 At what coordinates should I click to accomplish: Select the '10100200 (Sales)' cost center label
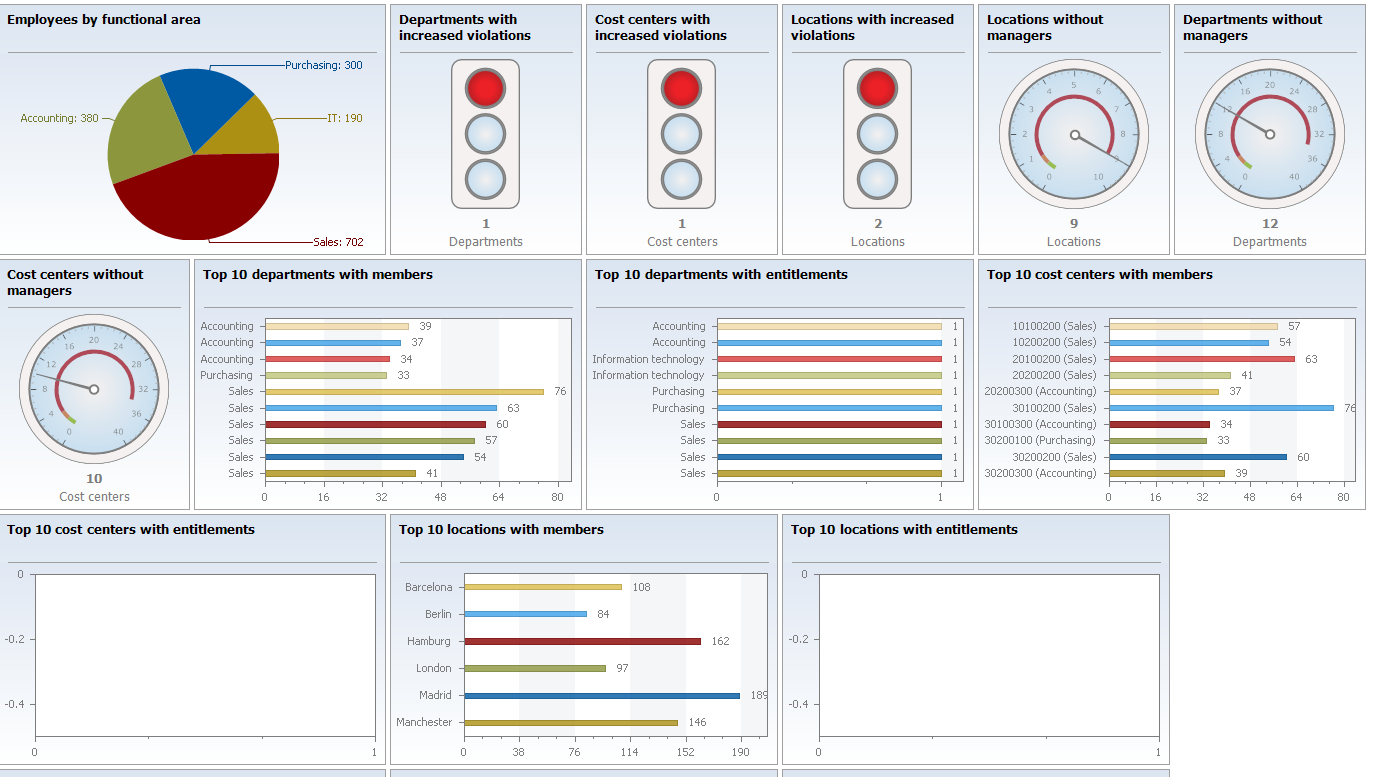pos(1054,326)
